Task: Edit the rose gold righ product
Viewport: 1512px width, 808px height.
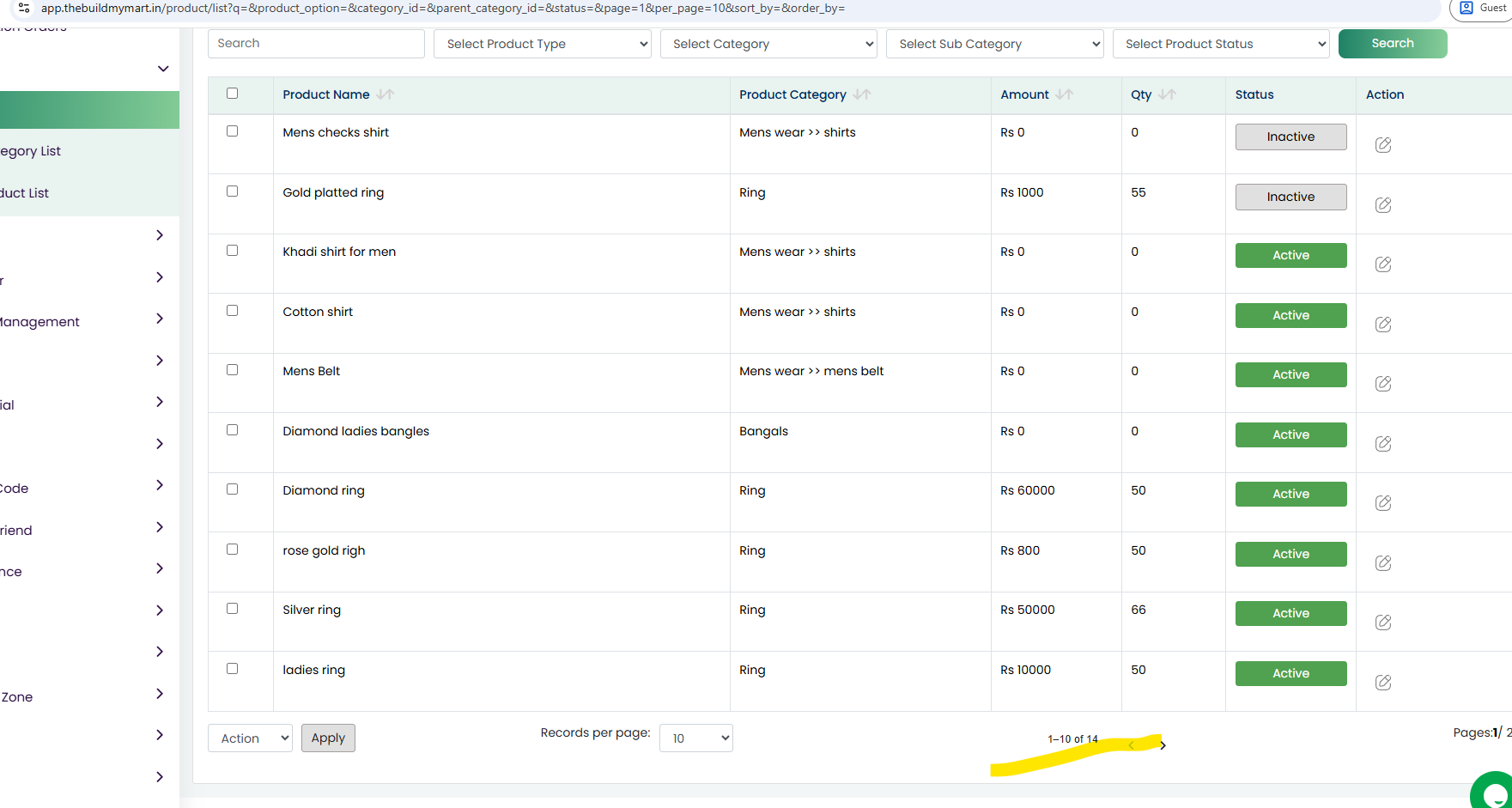Action: click(1383, 563)
